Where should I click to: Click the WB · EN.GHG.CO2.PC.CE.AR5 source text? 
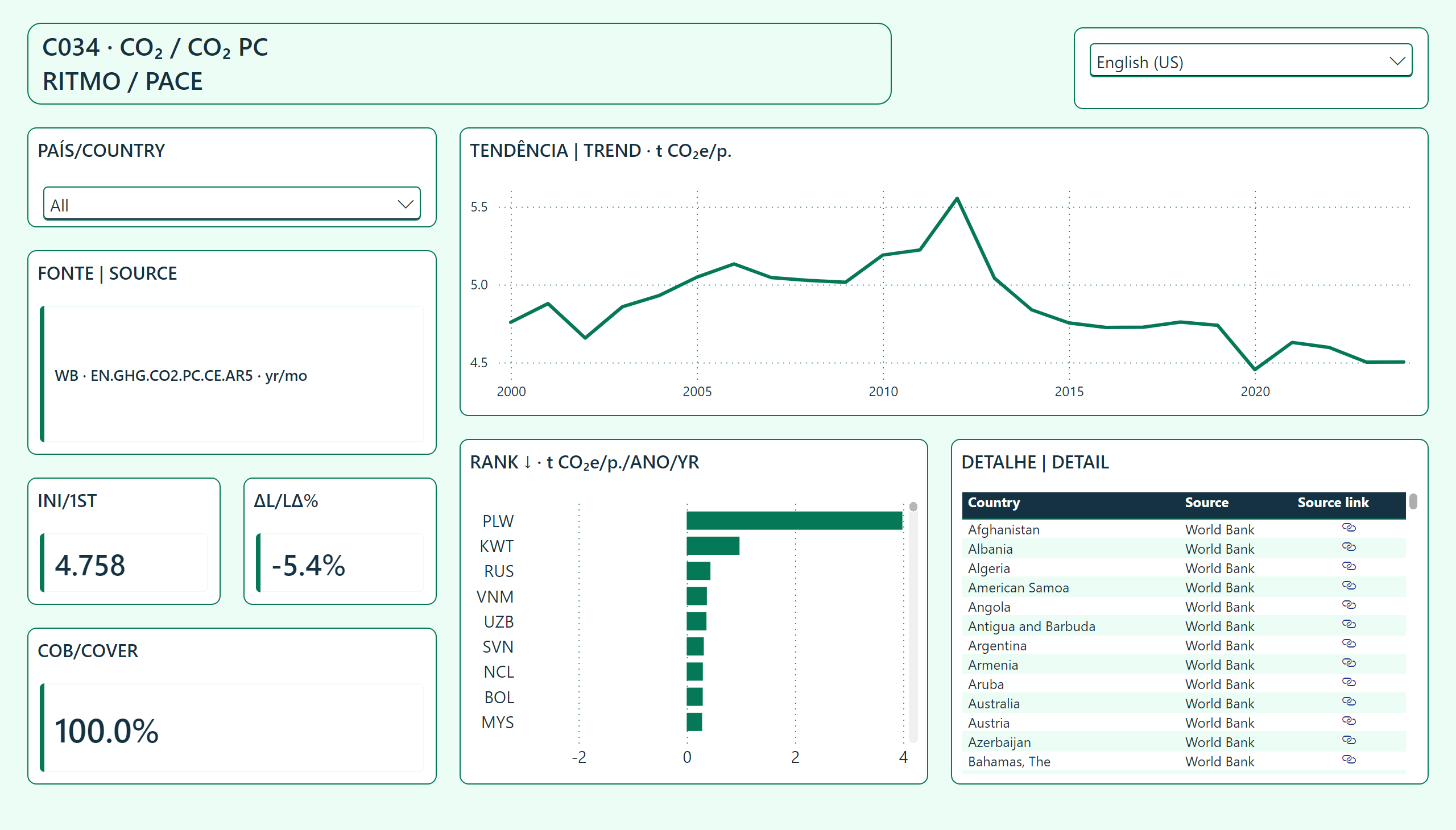click(x=181, y=376)
